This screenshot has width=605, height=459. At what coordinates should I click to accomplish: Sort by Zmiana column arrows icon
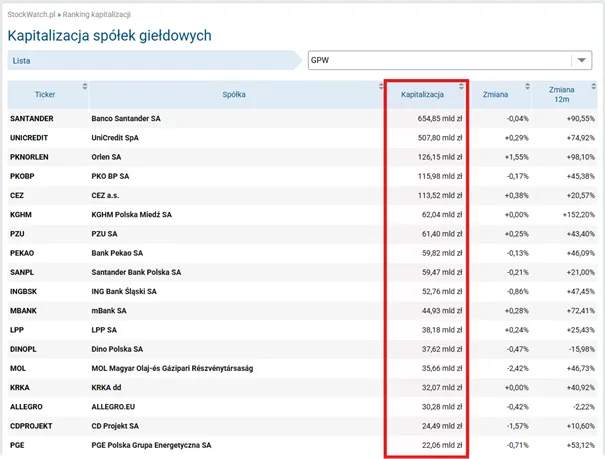(527, 86)
